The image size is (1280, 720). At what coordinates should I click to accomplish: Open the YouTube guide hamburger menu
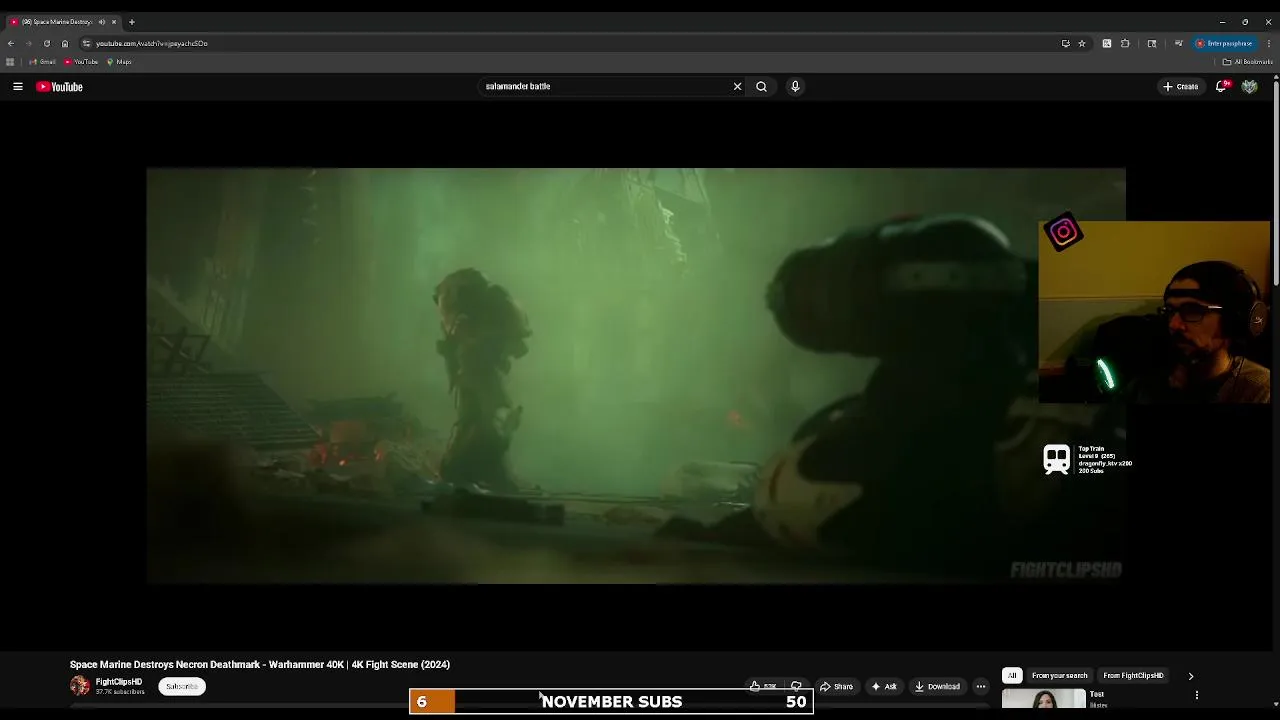point(18,87)
